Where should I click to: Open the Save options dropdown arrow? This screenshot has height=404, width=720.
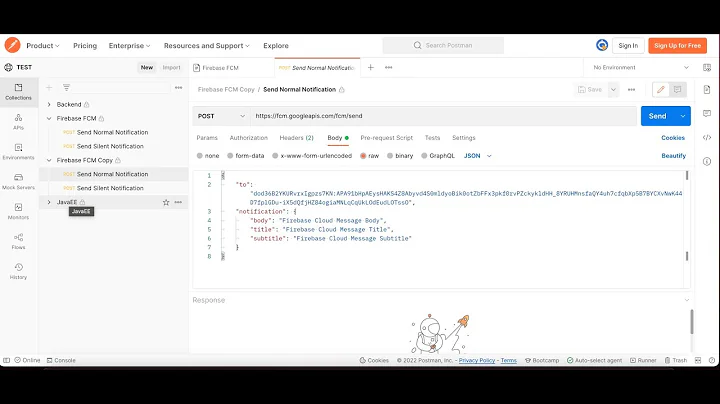click(x=613, y=90)
